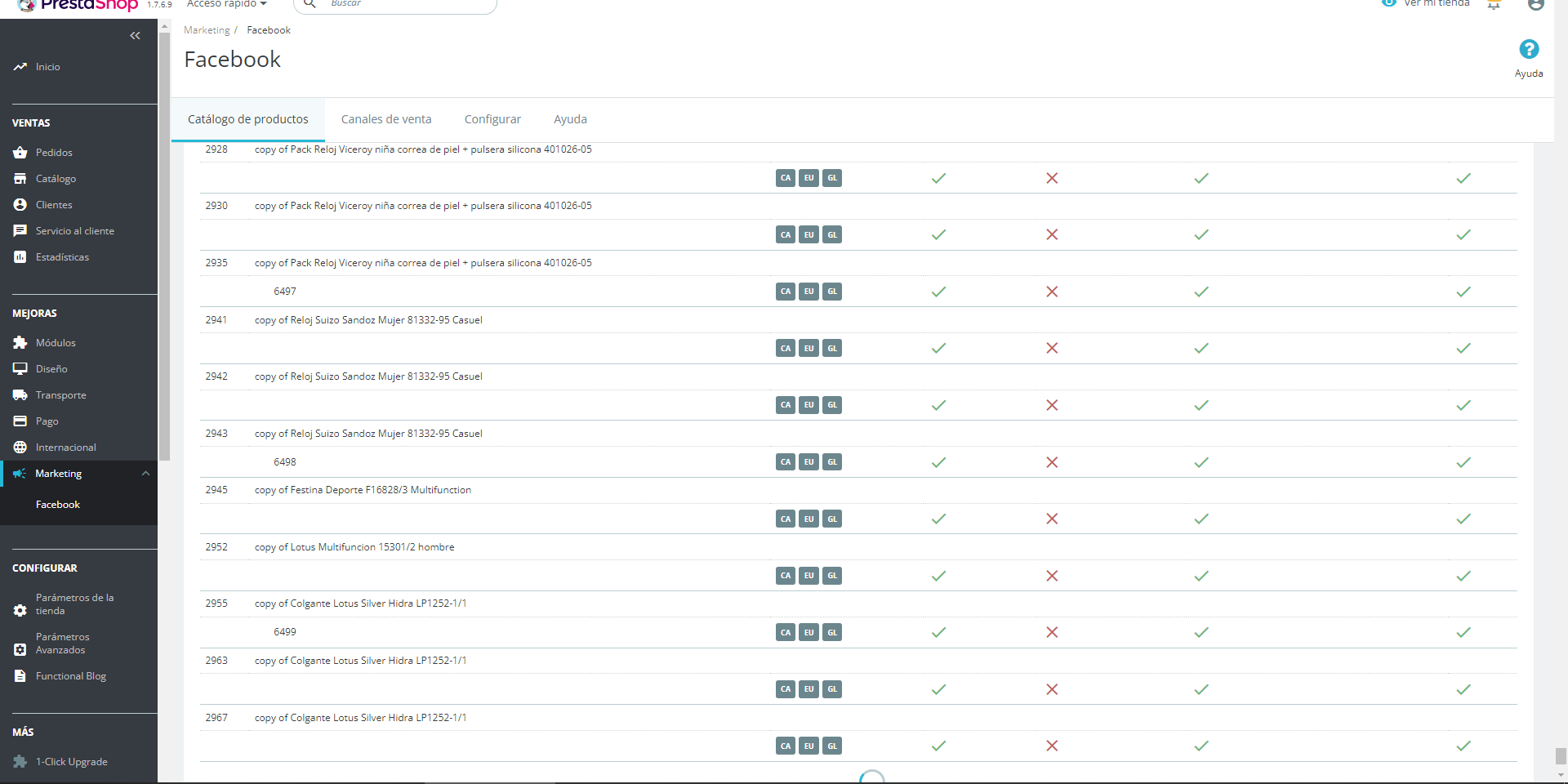Select 'copy of Lotus Multifuncion 15301/2 hombre'

point(354,547)
